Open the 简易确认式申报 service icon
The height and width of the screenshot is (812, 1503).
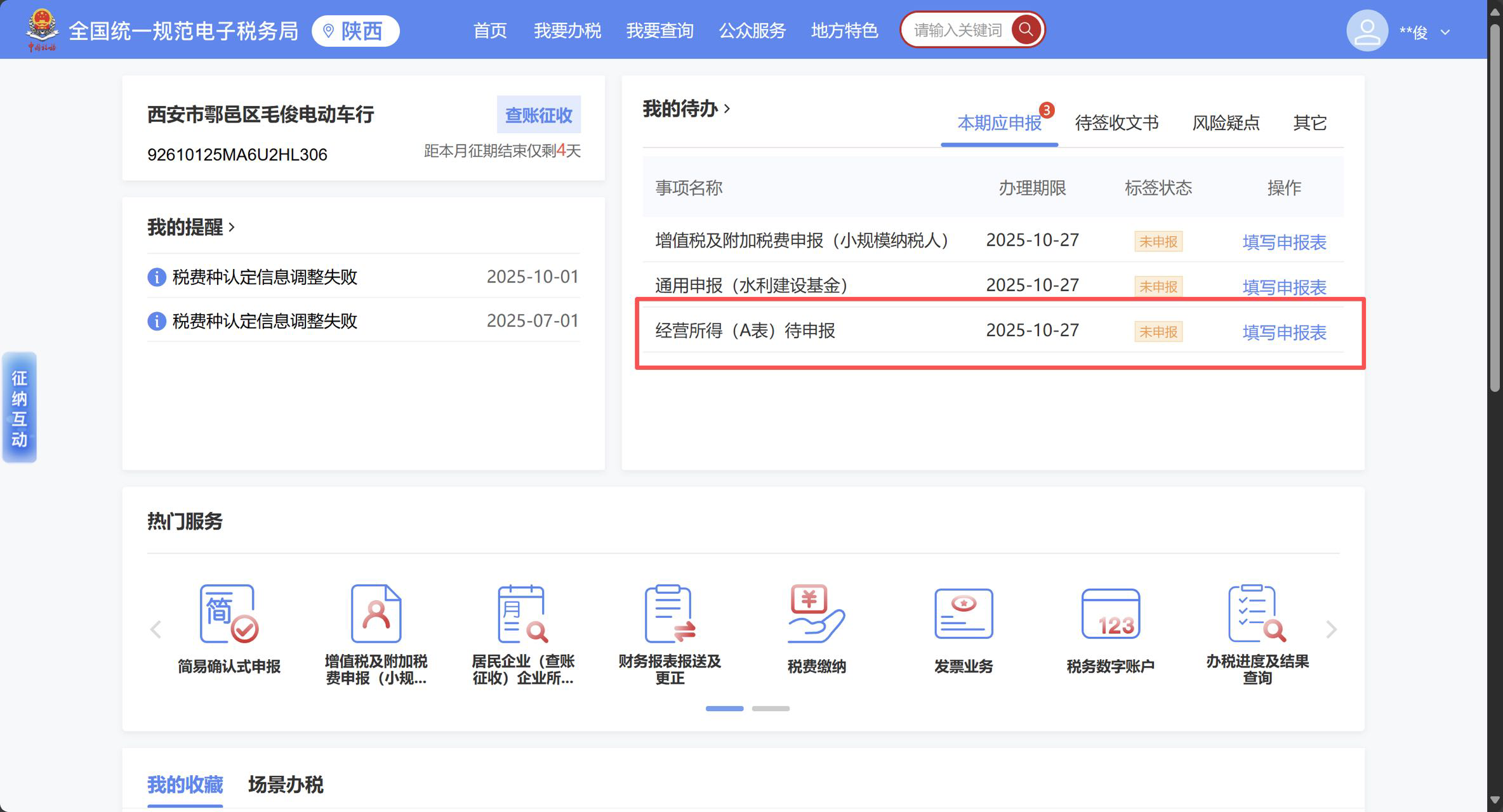[x=228, y=614]
